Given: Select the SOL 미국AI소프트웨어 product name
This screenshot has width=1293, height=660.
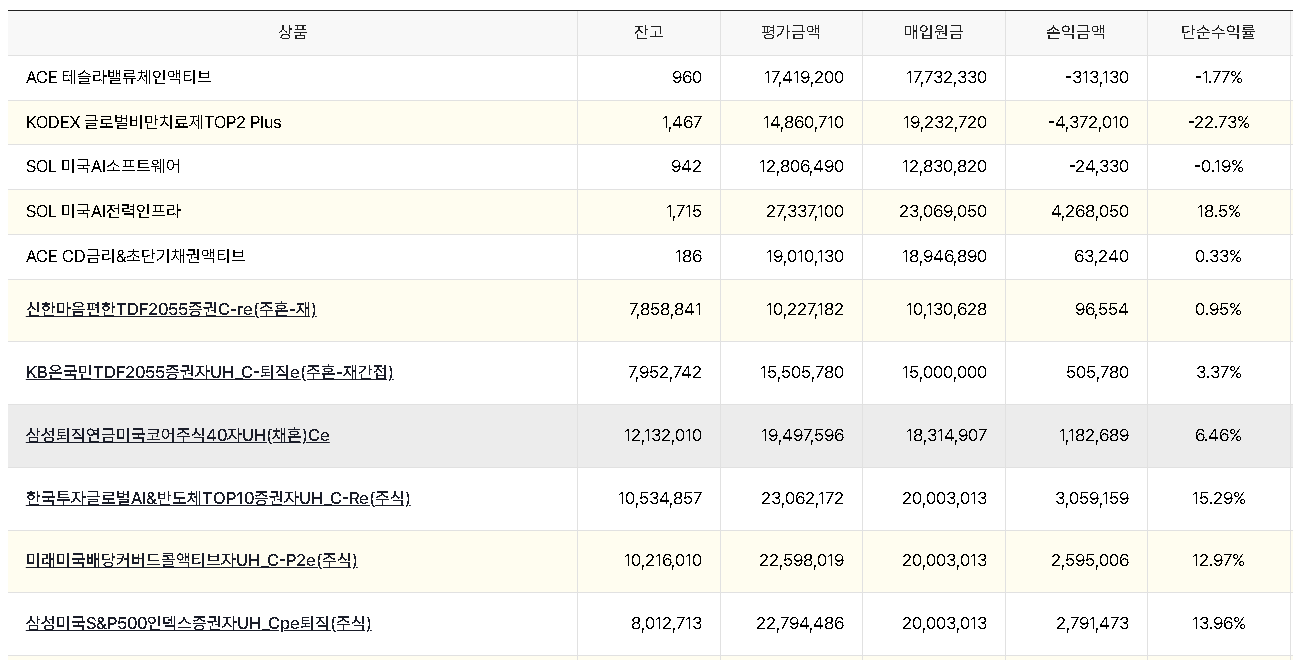Looking at the screenshot, I should 104,166.
